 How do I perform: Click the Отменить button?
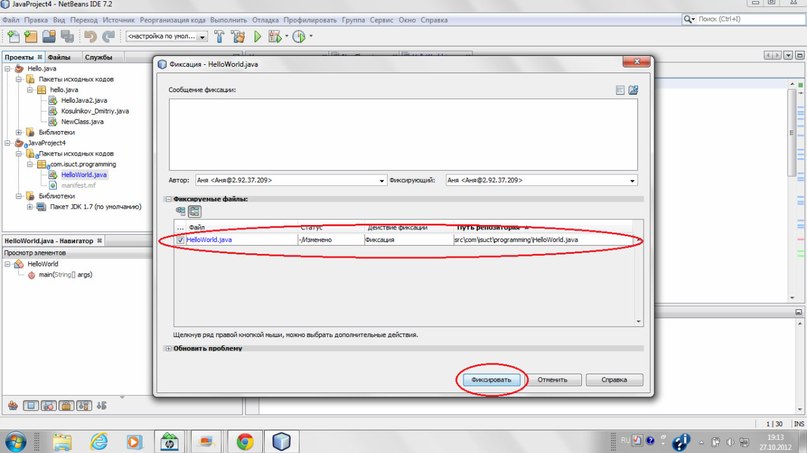click(x=552, y=380)
